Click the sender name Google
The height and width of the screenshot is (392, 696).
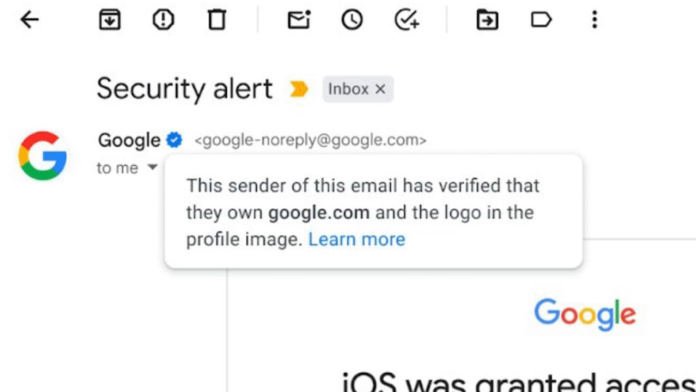(129, 140)
